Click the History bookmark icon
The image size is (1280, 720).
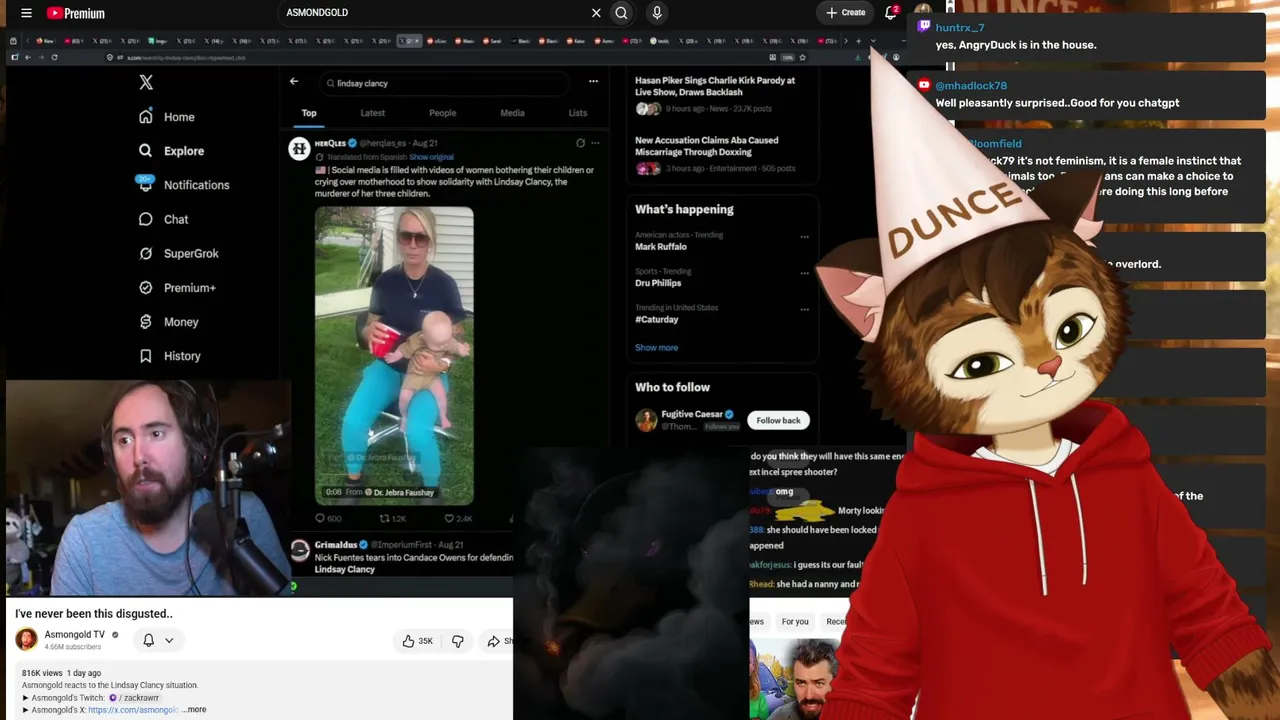coord(146,356)
